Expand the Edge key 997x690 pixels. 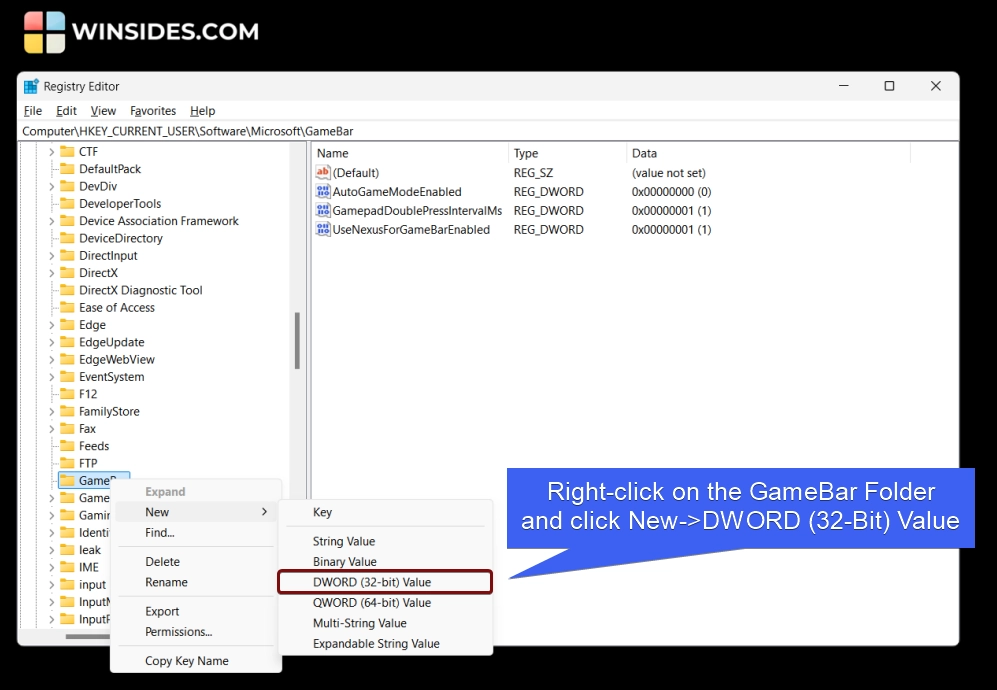(x=52, y=325)
